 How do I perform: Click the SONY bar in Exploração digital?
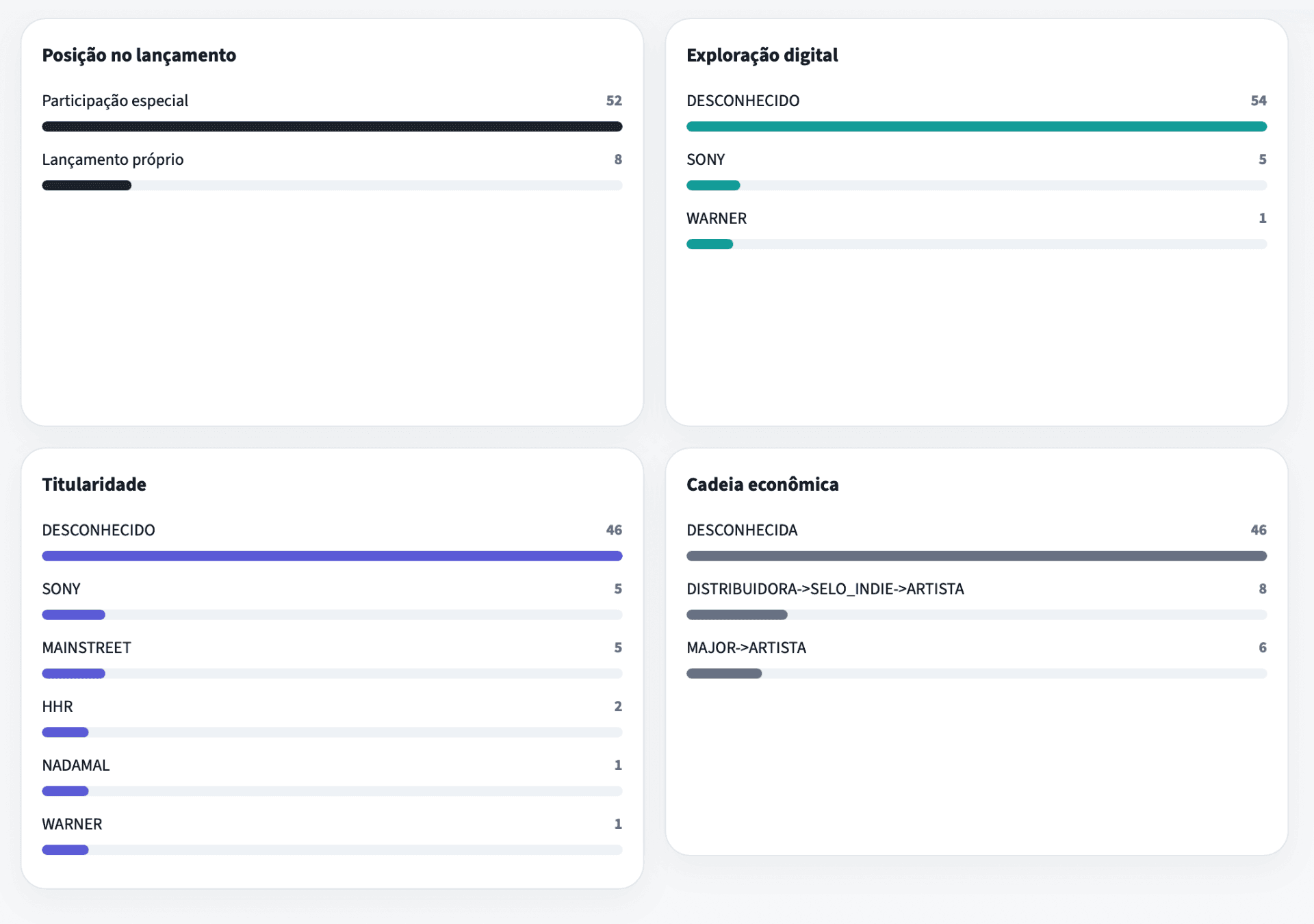click(976, 185)
